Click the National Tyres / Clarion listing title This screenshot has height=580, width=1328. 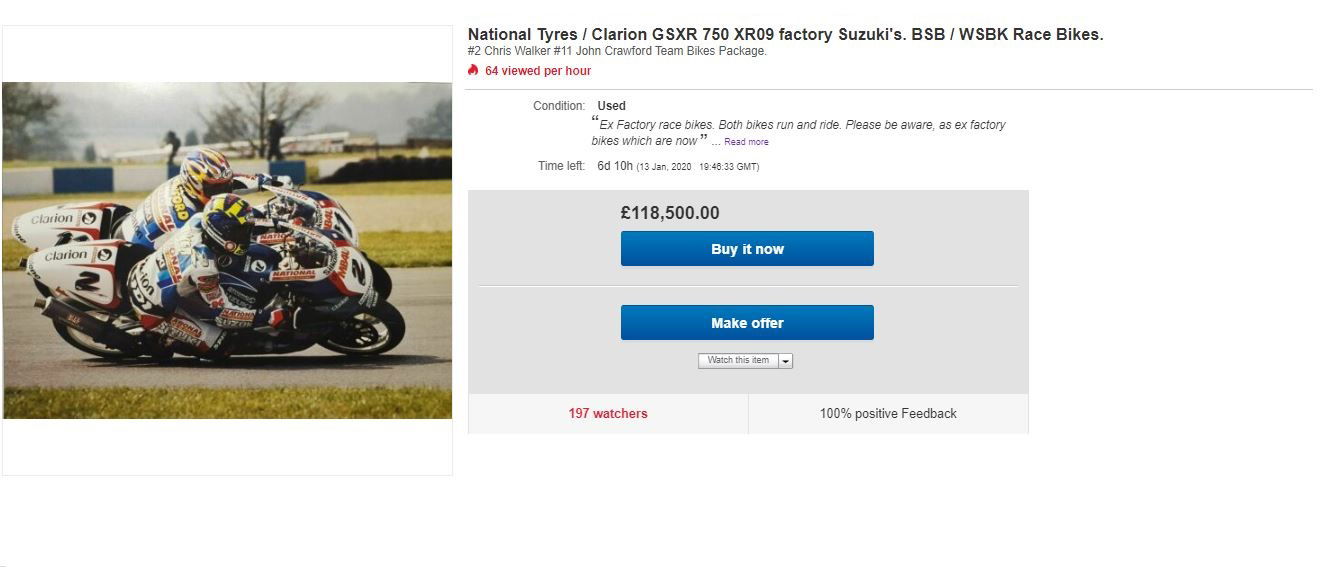coord(785,35)
